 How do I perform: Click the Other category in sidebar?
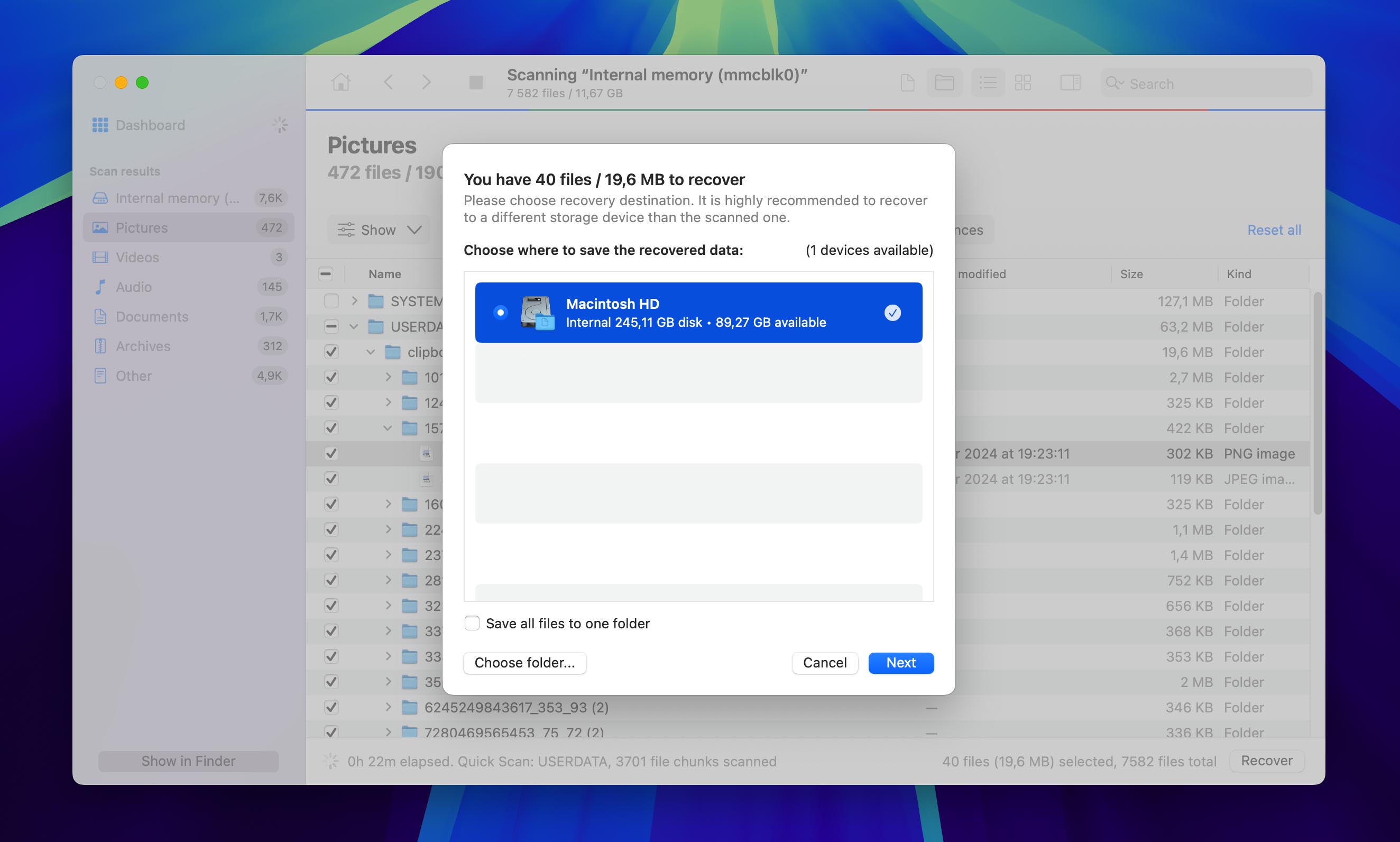[x=134, y=374]
